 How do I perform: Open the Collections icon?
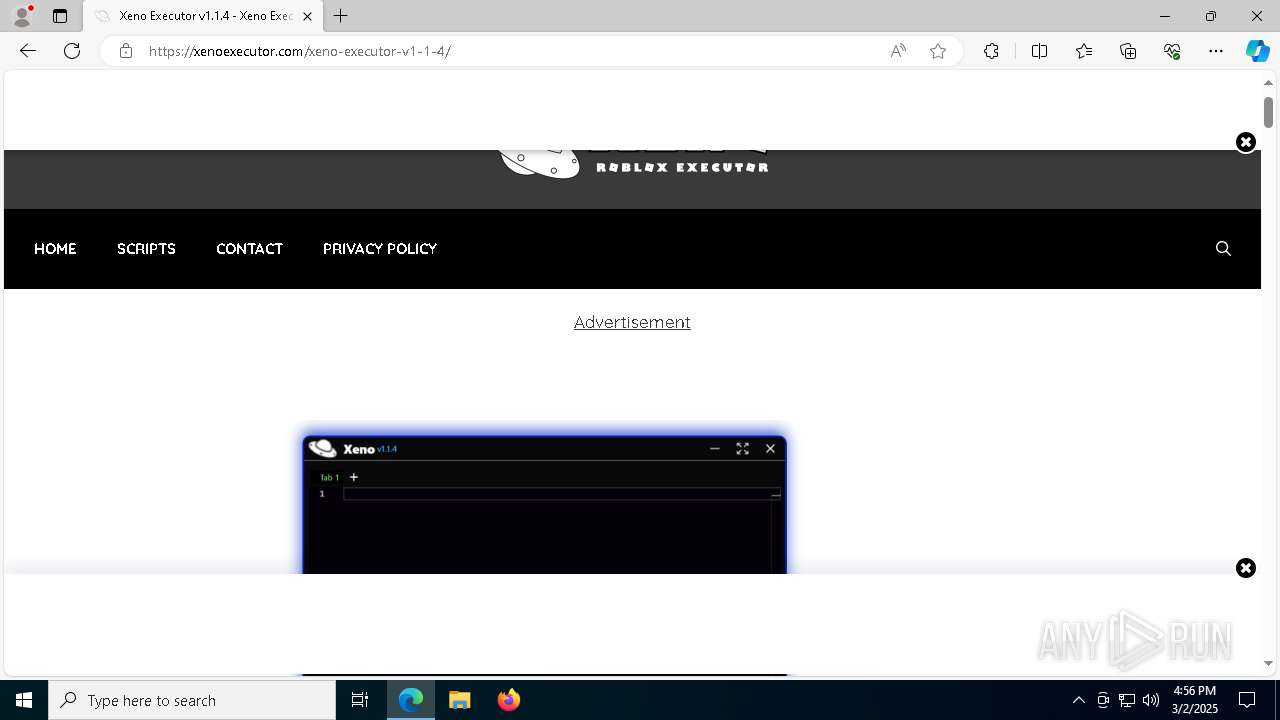tap(1128, 51)
